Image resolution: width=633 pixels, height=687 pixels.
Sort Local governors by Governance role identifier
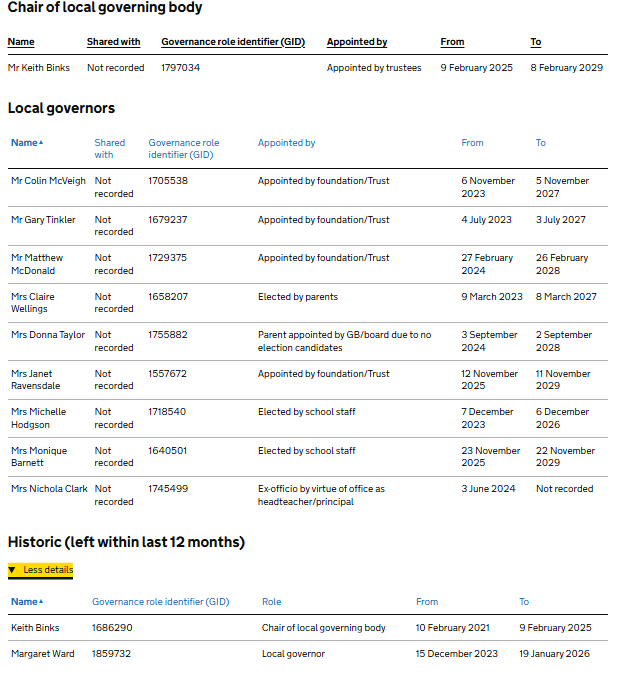181,149
